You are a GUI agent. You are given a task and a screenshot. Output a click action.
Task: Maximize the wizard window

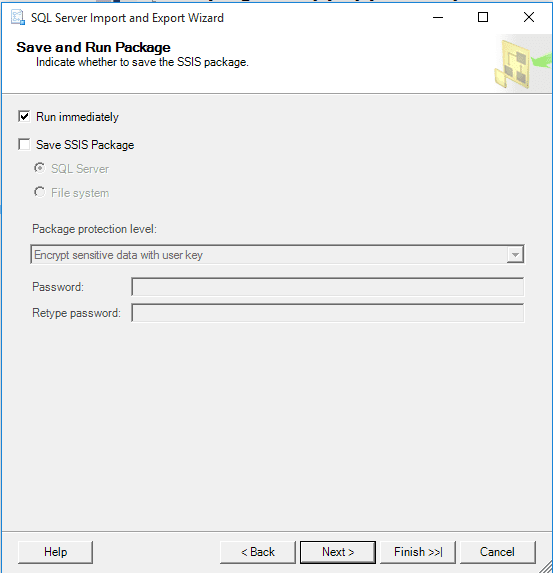pos(483,17)
